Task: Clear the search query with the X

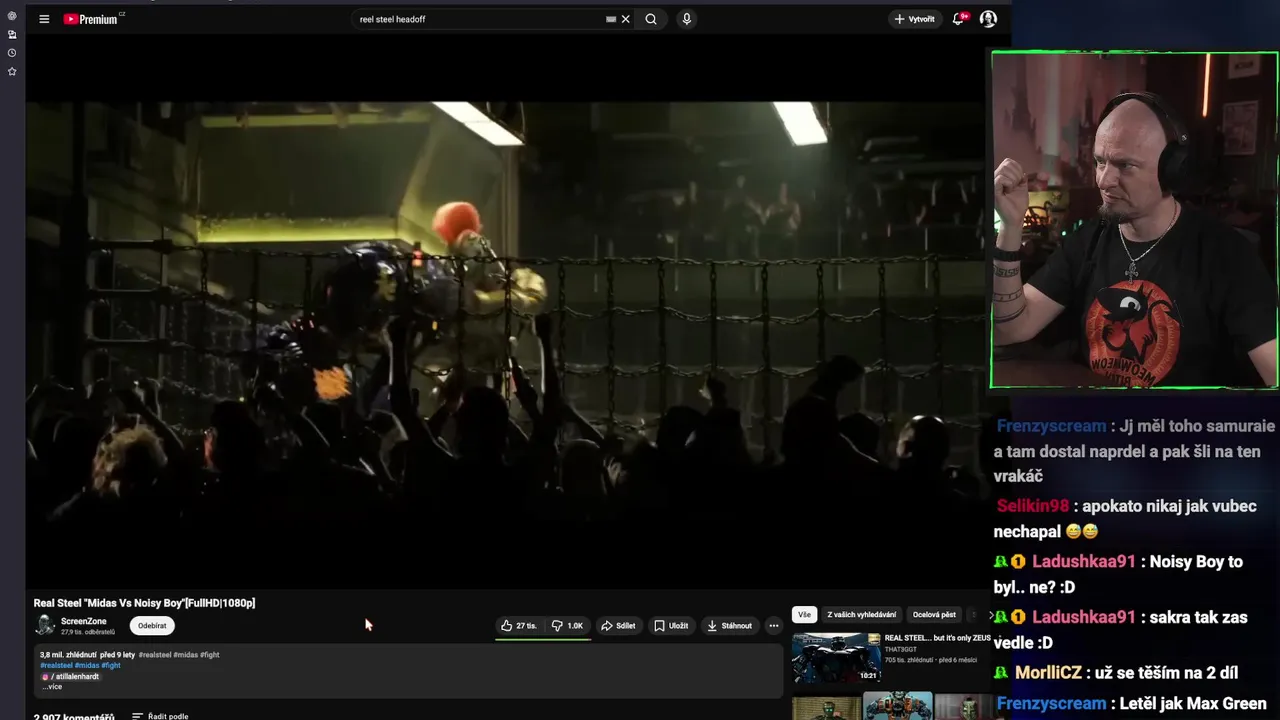Action: coord(626,19)
